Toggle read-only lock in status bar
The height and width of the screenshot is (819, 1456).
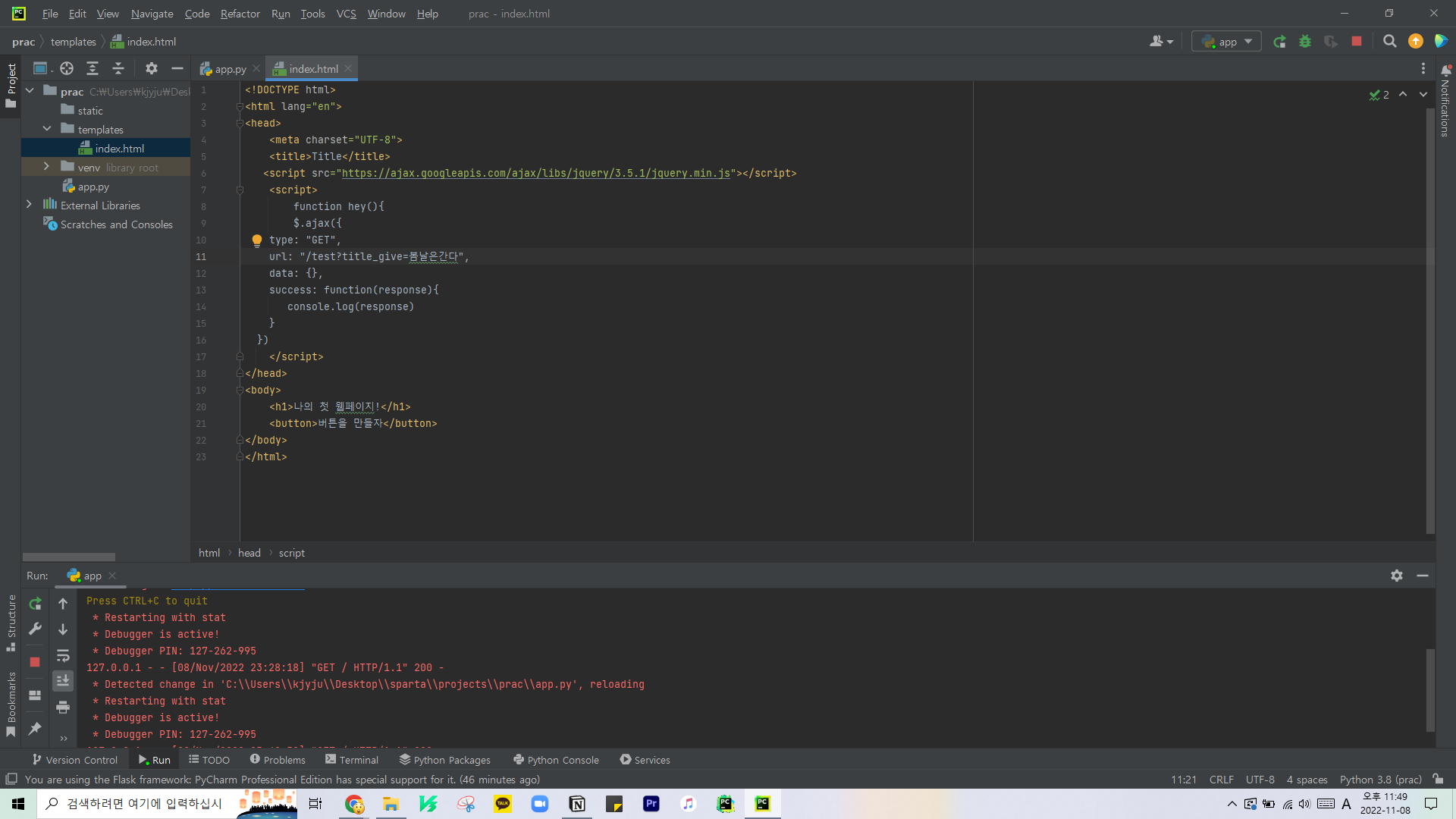[1438, 779]
